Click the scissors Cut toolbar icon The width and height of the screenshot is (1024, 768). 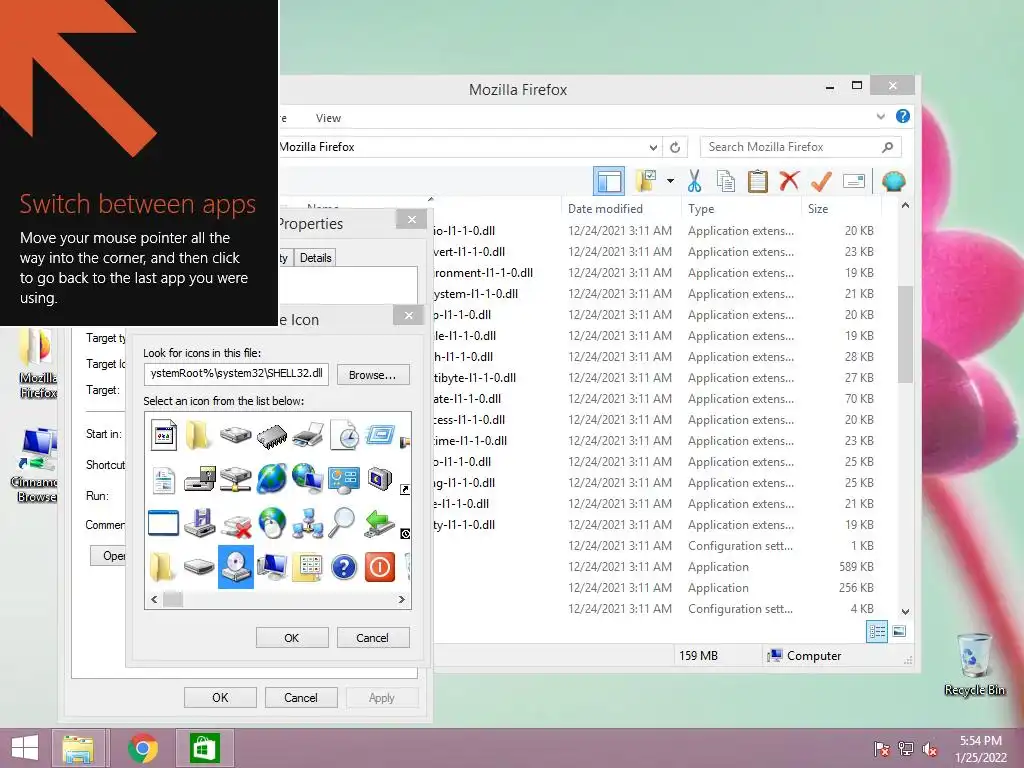click(694, 181)
